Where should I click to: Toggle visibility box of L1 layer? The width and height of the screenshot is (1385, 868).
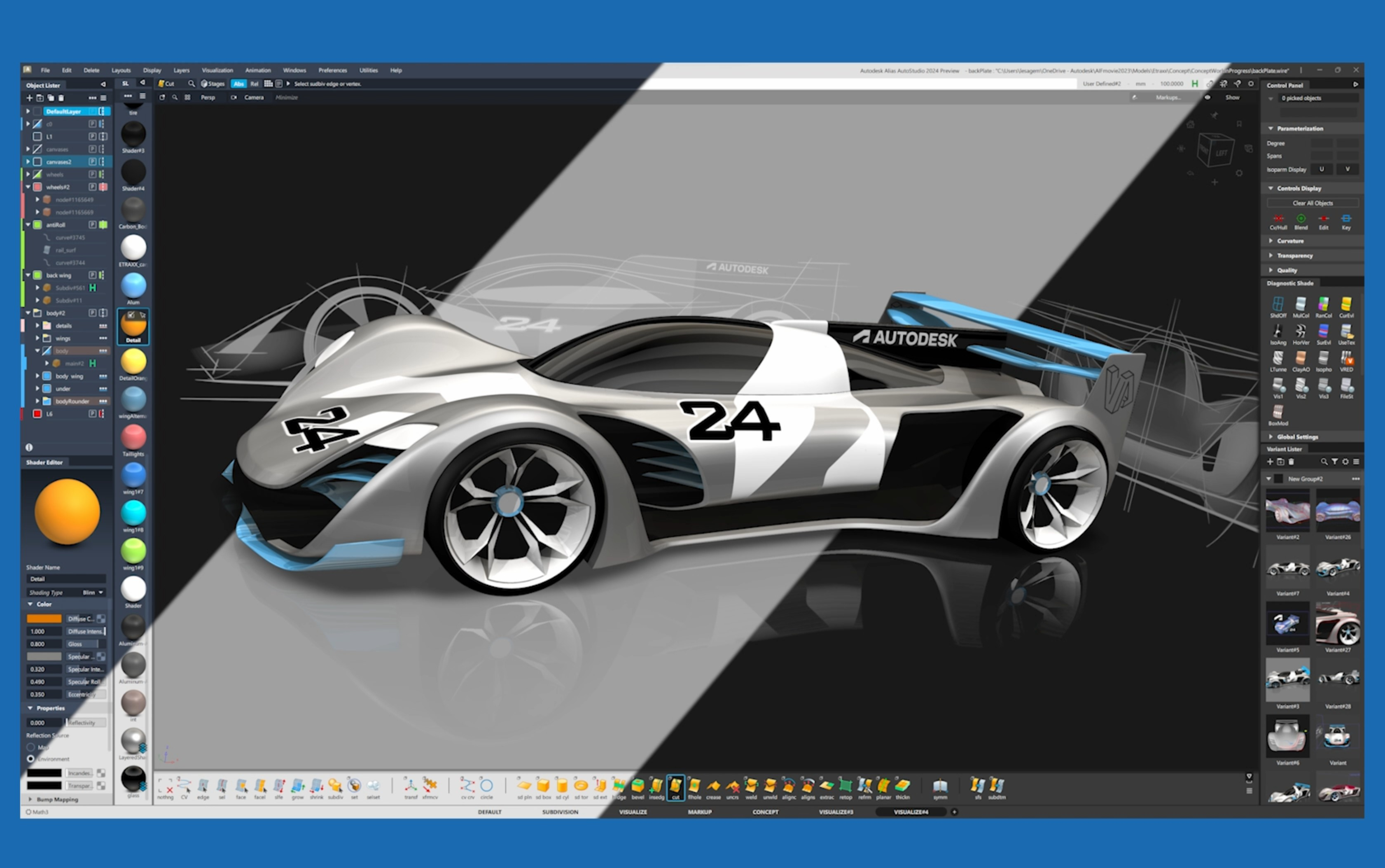click(x=37, y=137)
